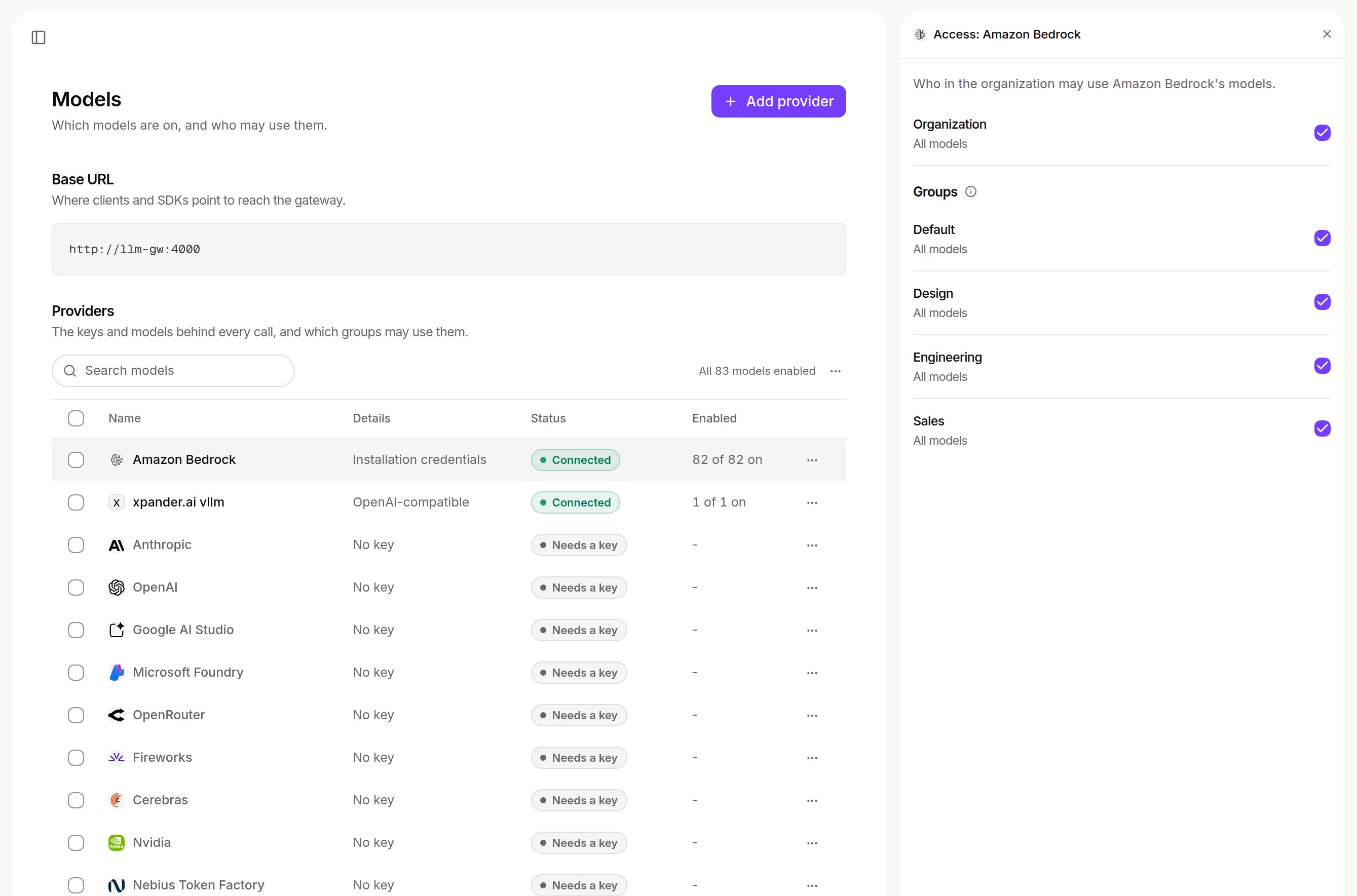Click the Base URL http://llm-gw:4000 box

(449, 249)
